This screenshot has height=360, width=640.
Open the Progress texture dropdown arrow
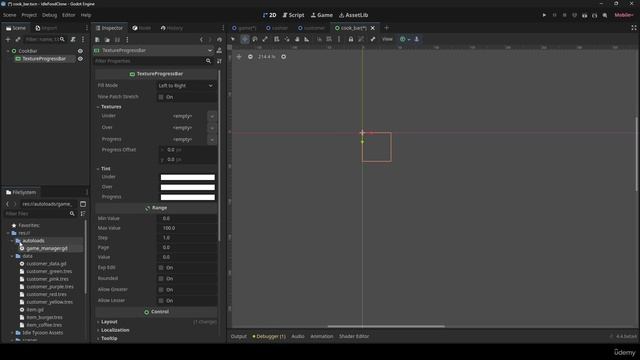click(x=212, y=140)
